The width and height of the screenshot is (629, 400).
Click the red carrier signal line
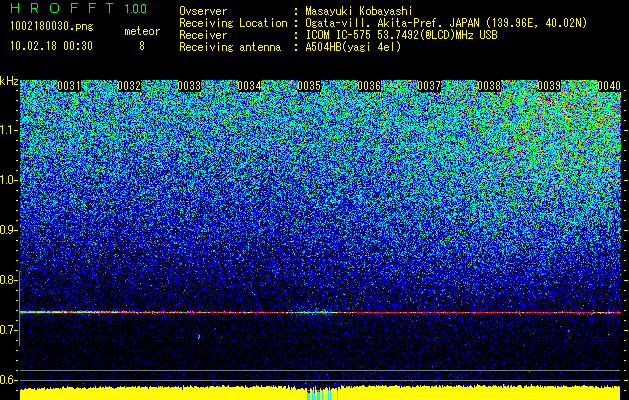click(320, 312)
